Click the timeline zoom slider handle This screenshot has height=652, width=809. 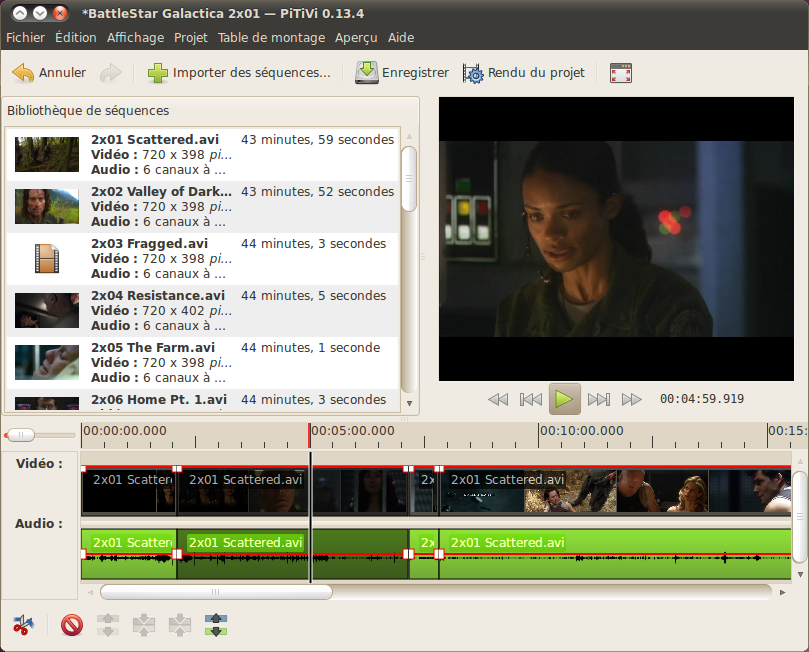pyautogui.click(x=21, y=435)
